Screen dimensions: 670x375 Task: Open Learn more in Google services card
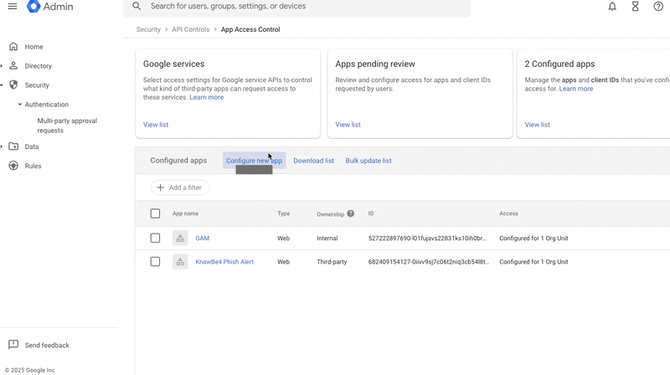point(206,97)
